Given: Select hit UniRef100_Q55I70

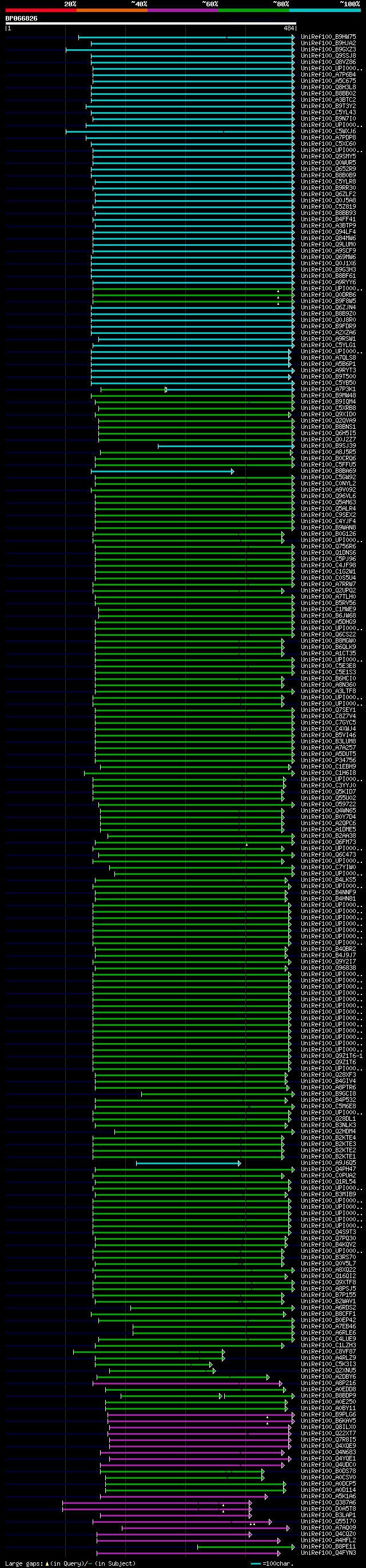Looking at the screenshot, I should [x=328, y=1521].
